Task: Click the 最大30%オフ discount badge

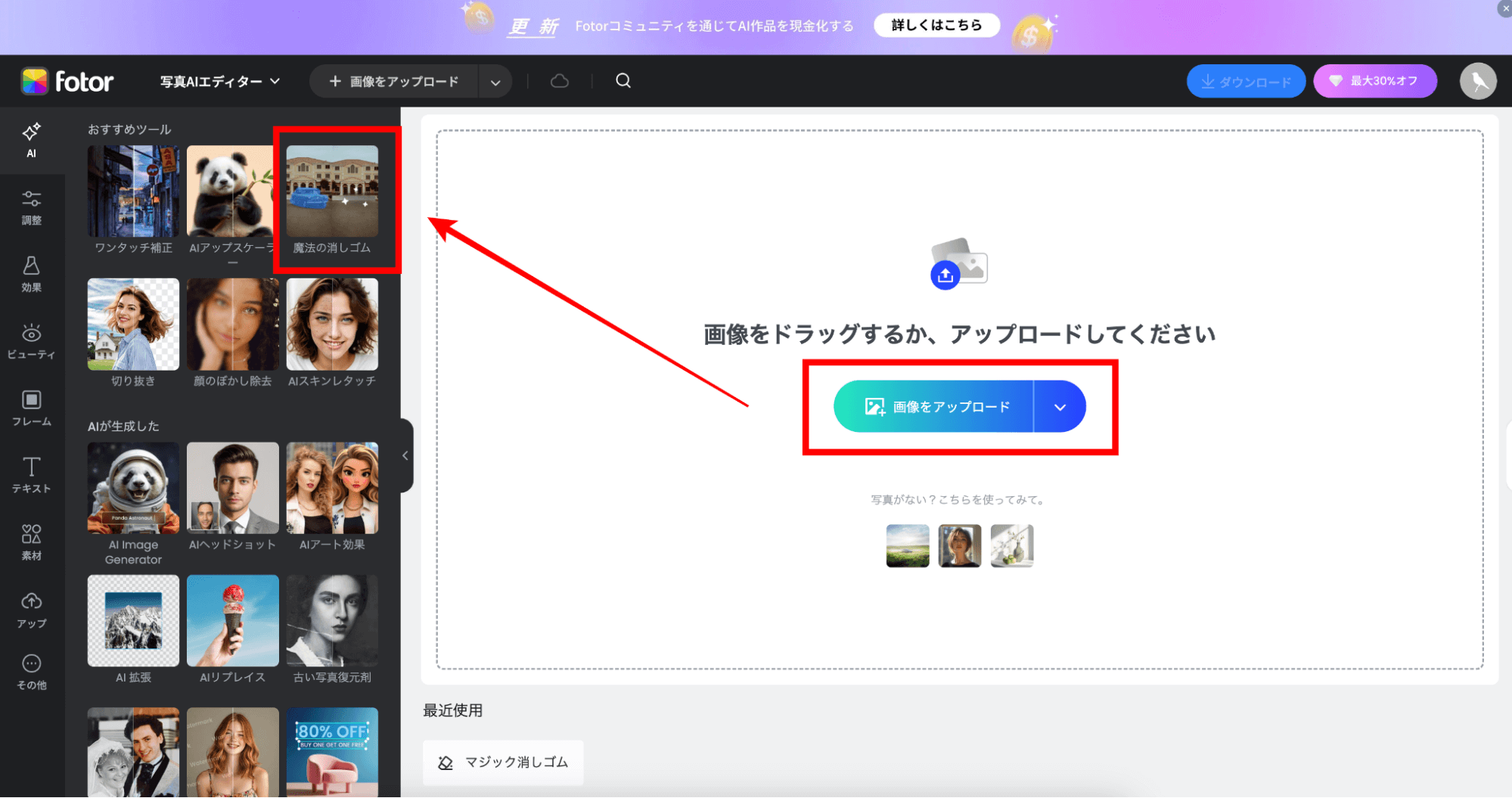Action: tap(1375, 81)
